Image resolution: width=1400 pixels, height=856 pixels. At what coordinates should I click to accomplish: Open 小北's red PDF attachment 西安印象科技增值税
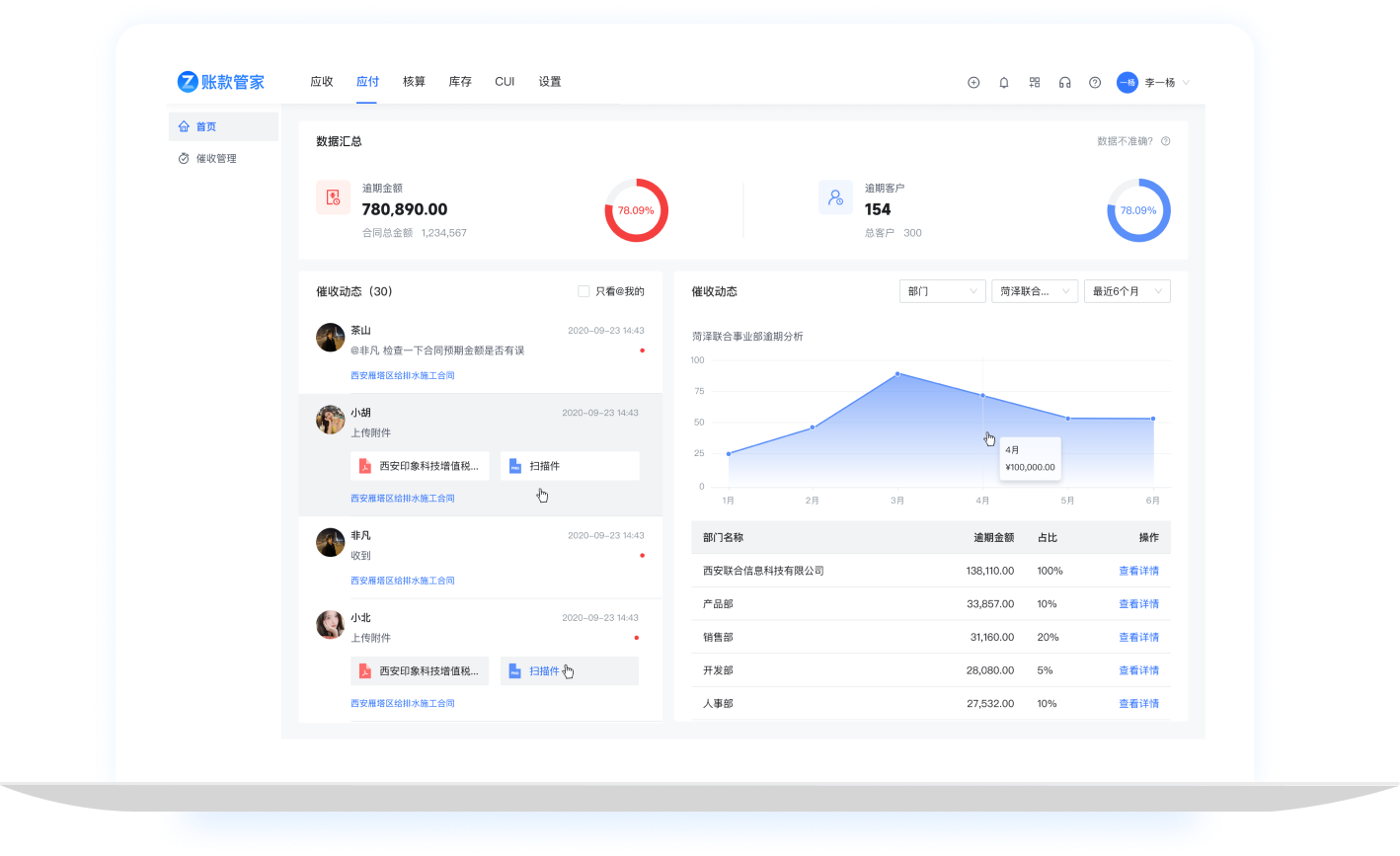click(x=420, y=671)
